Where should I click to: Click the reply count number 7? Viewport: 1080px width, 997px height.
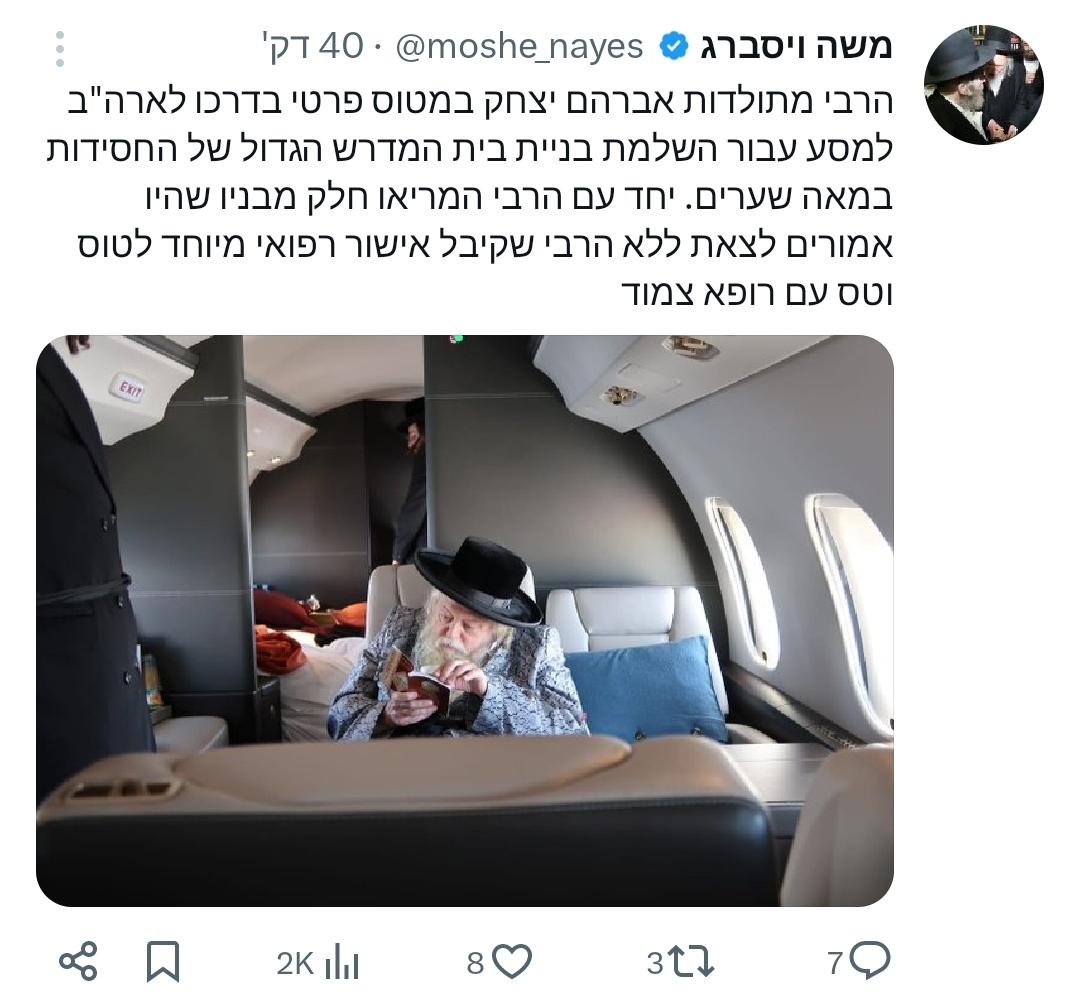[x=835, y=963]
